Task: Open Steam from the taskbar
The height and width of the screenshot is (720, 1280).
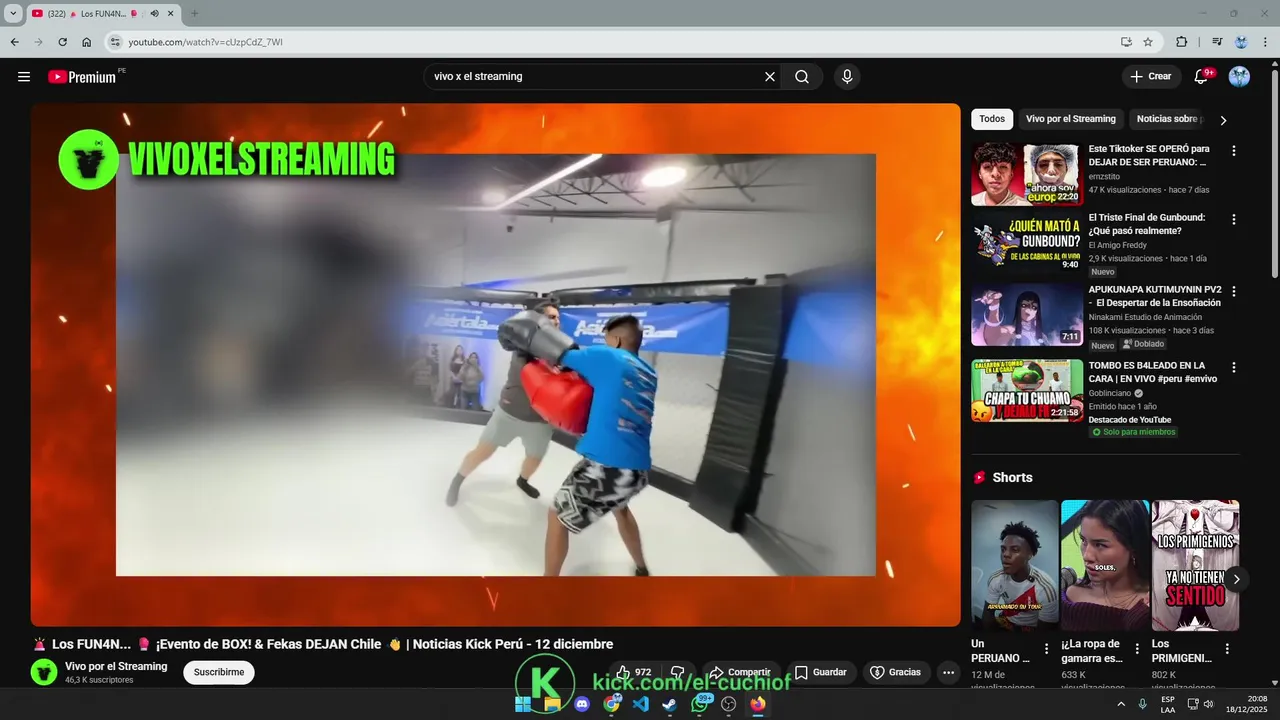Action: pyautogui.click(x=670, y=704)
